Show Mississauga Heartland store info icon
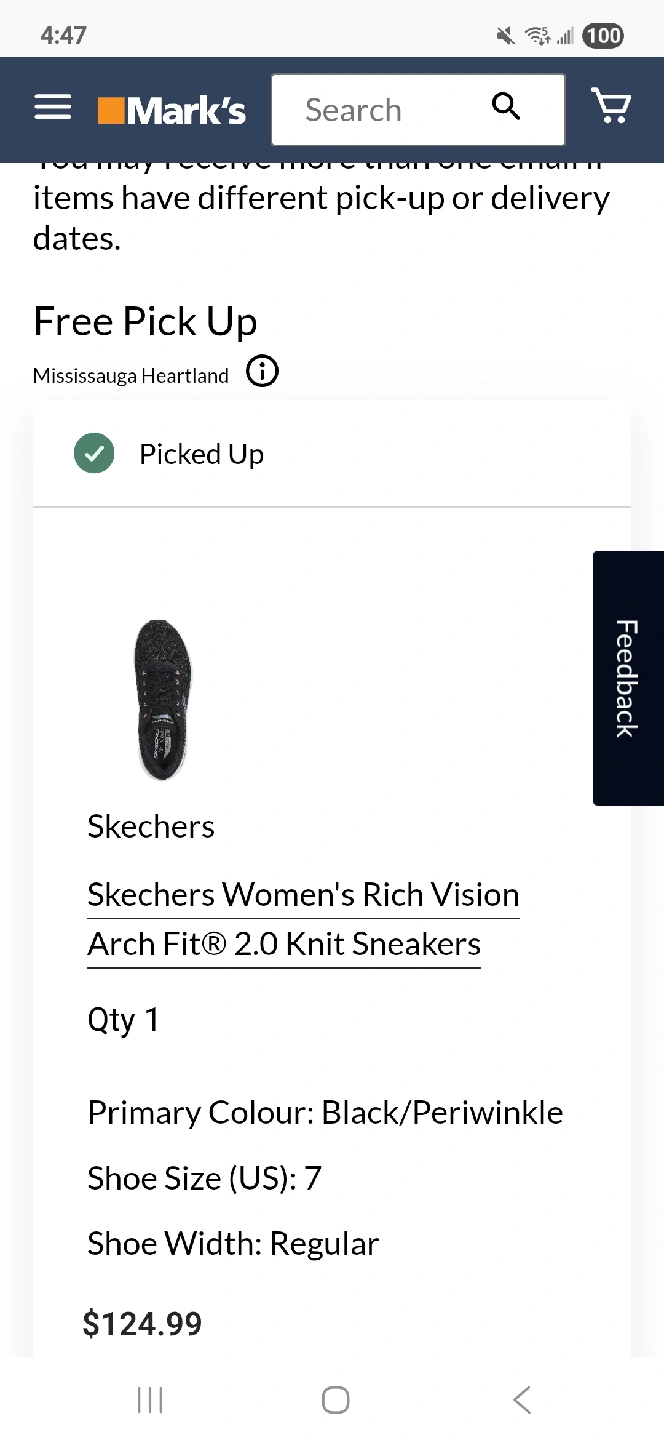The height and width of the screenshot is (1440, 664). point(262,373)
